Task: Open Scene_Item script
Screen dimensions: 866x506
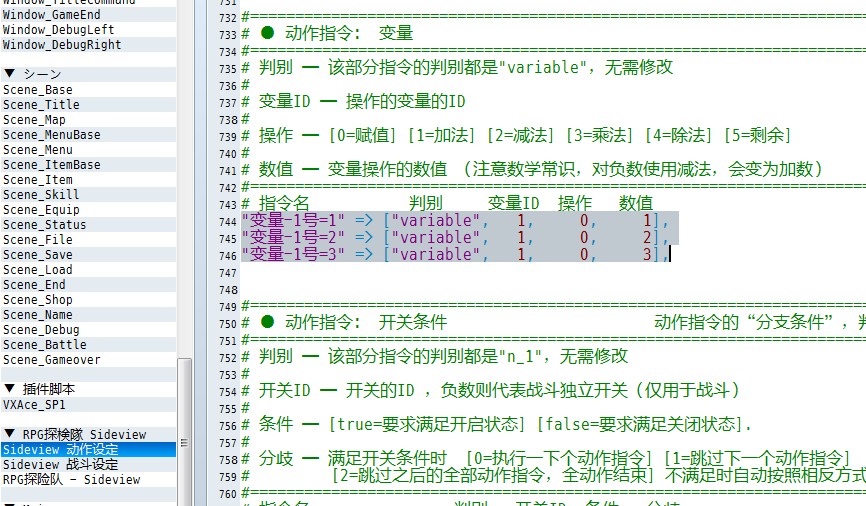Action: [x=88, y=180]
